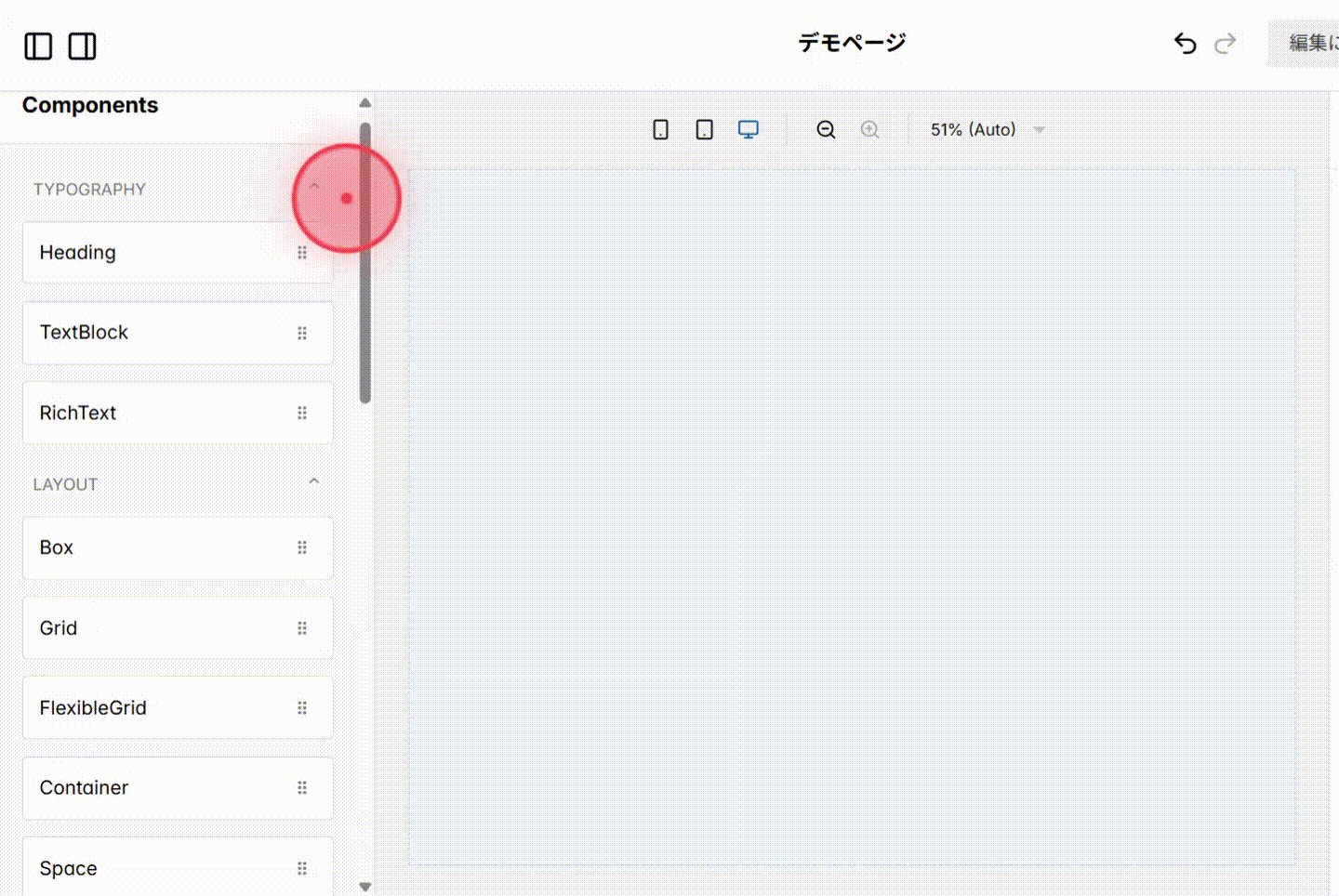Click the sidebar scrollbar thumb

(365, 260)
